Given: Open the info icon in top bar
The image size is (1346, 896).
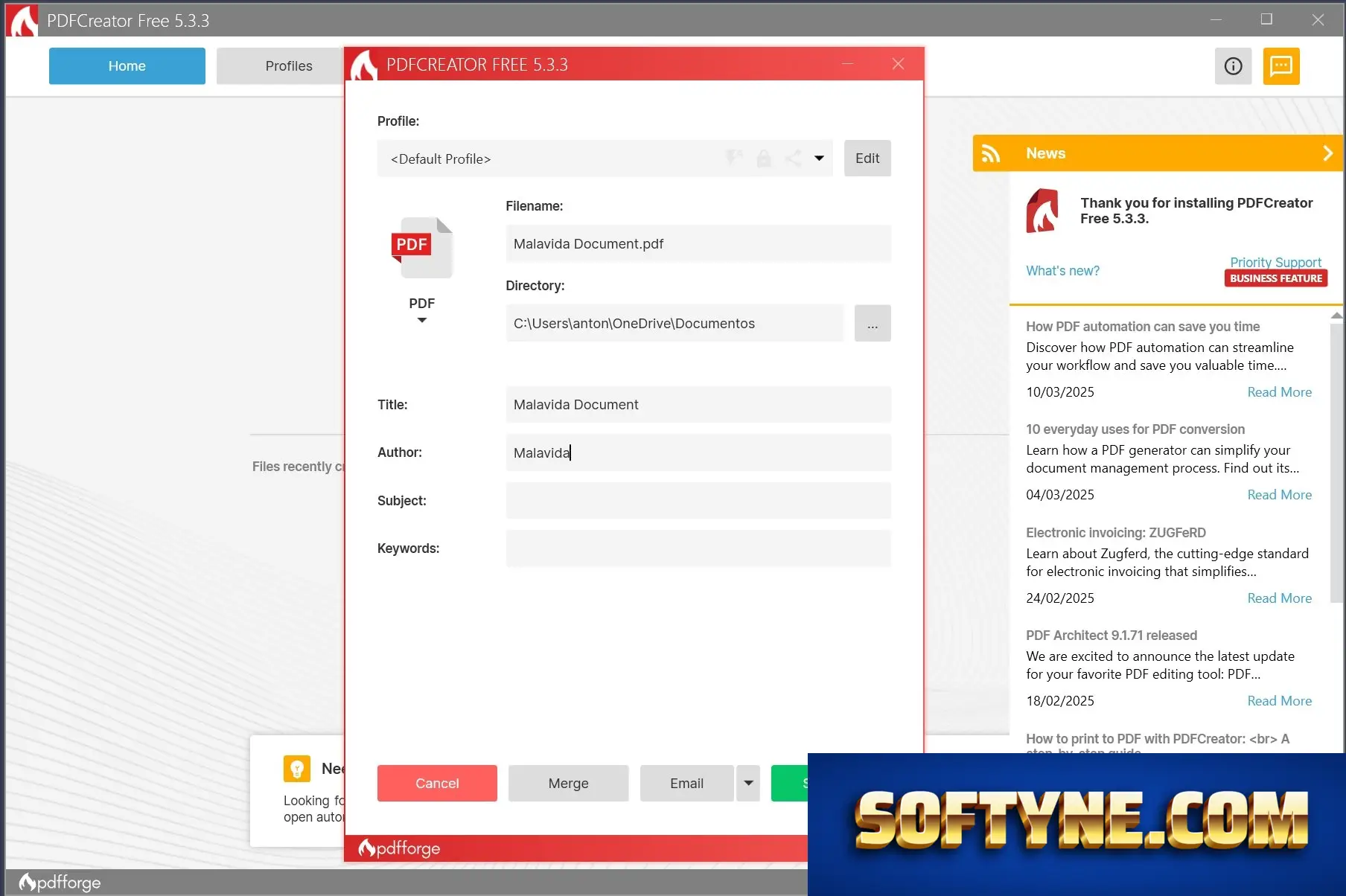Looking at the screenshot, I should pos(1233,66).
